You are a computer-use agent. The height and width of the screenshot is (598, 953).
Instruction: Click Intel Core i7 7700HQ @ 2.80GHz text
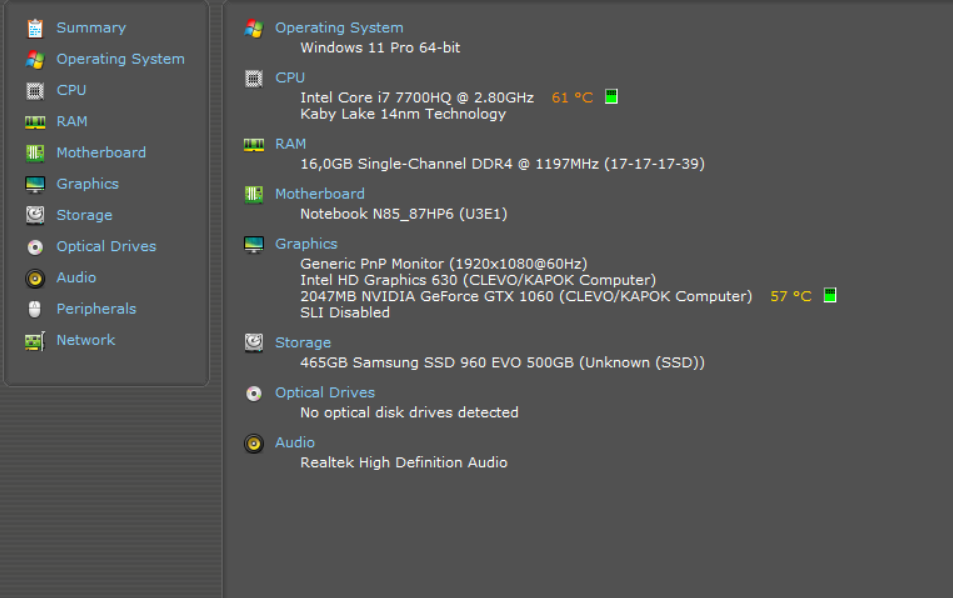(x=417, y=98)
